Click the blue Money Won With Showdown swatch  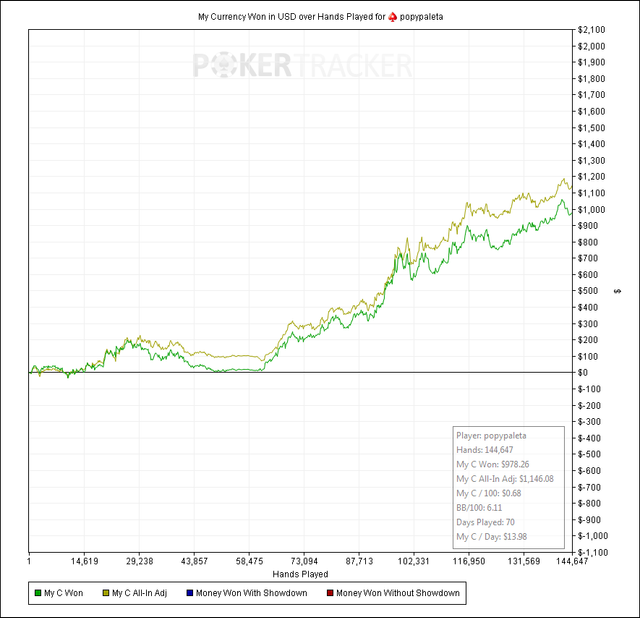point(190,593)
